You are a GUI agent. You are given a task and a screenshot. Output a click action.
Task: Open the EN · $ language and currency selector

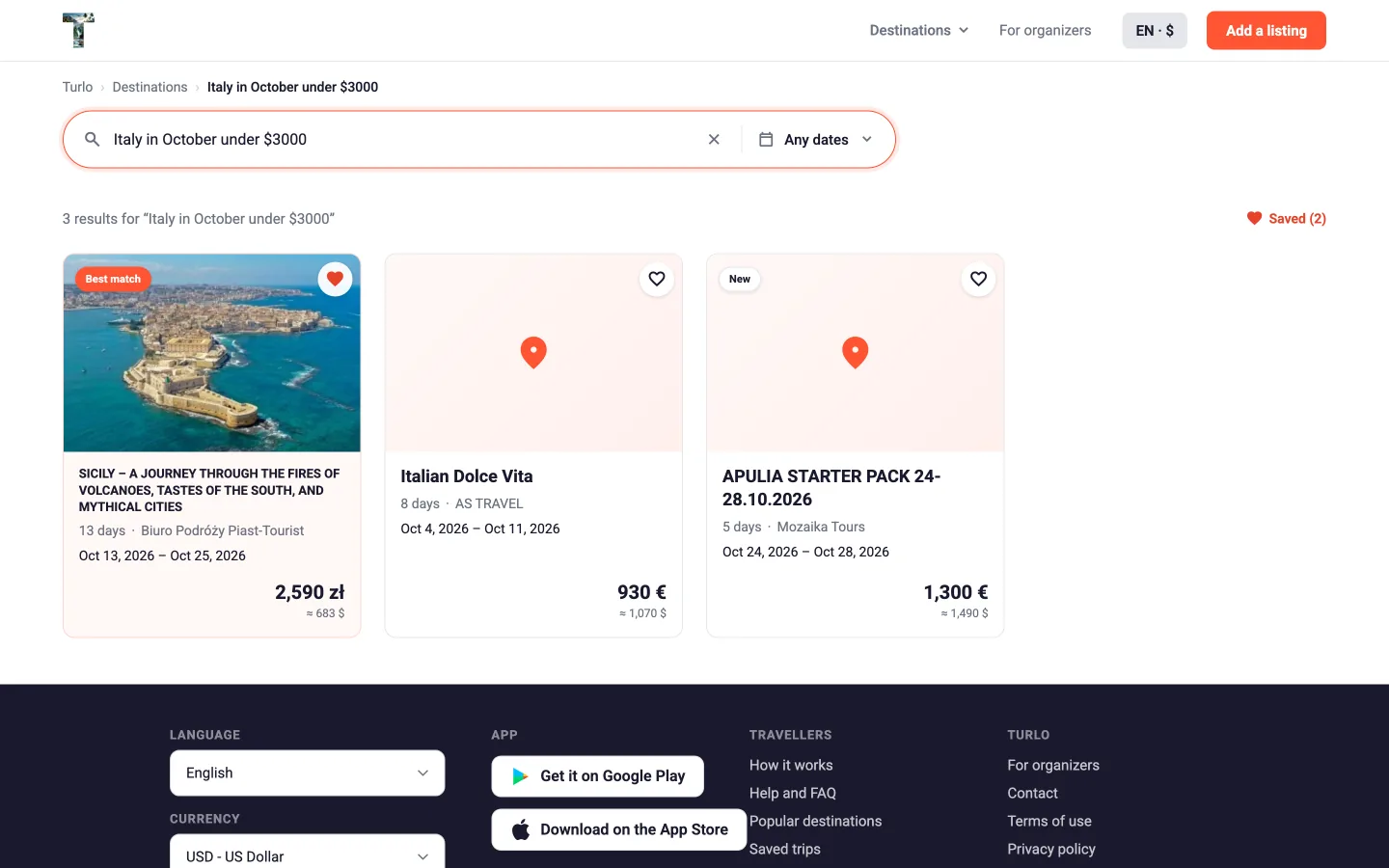[x=1155, y=30]
